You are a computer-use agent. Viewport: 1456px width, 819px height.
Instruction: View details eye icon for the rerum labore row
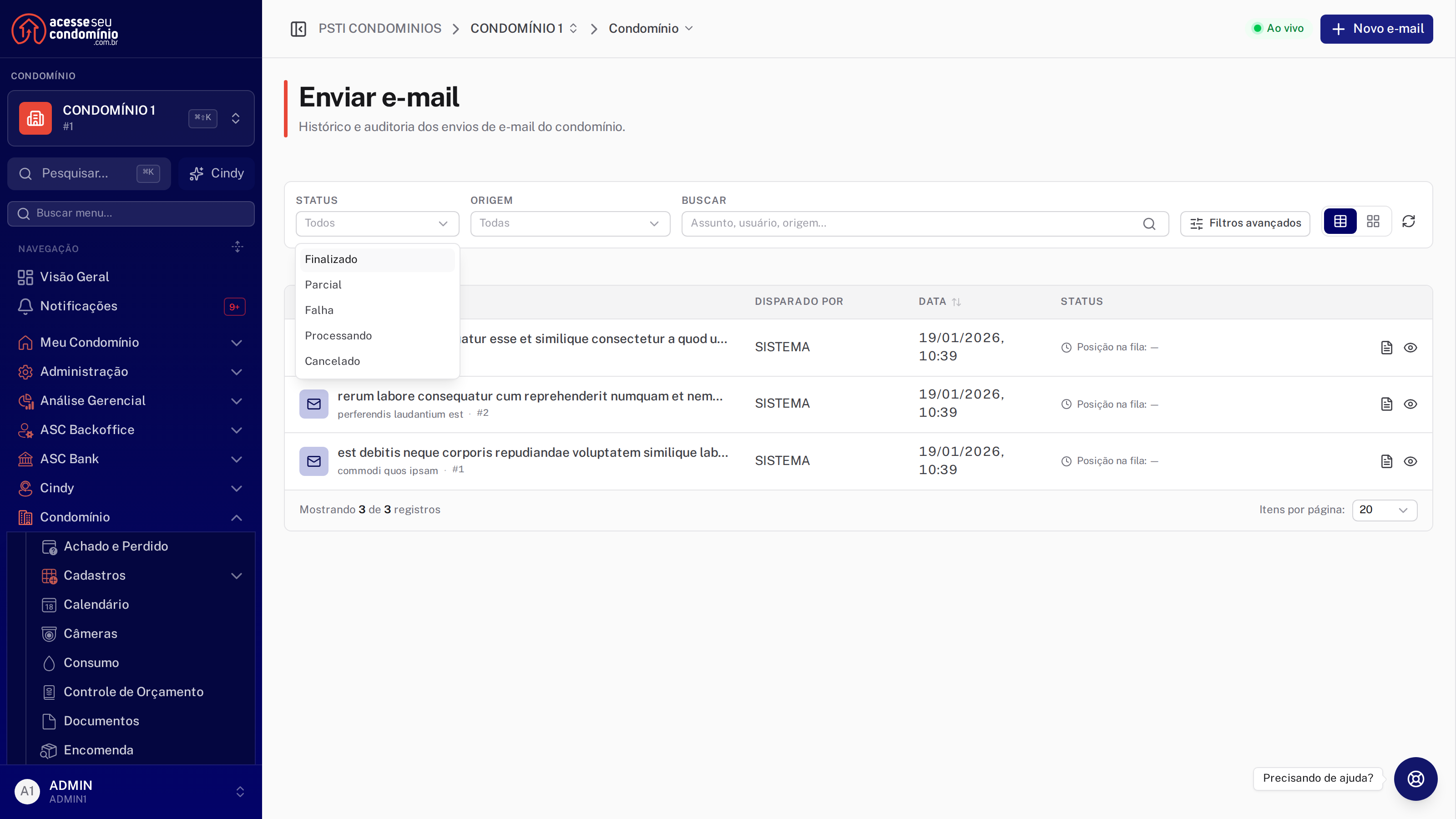coord(1410,404)
